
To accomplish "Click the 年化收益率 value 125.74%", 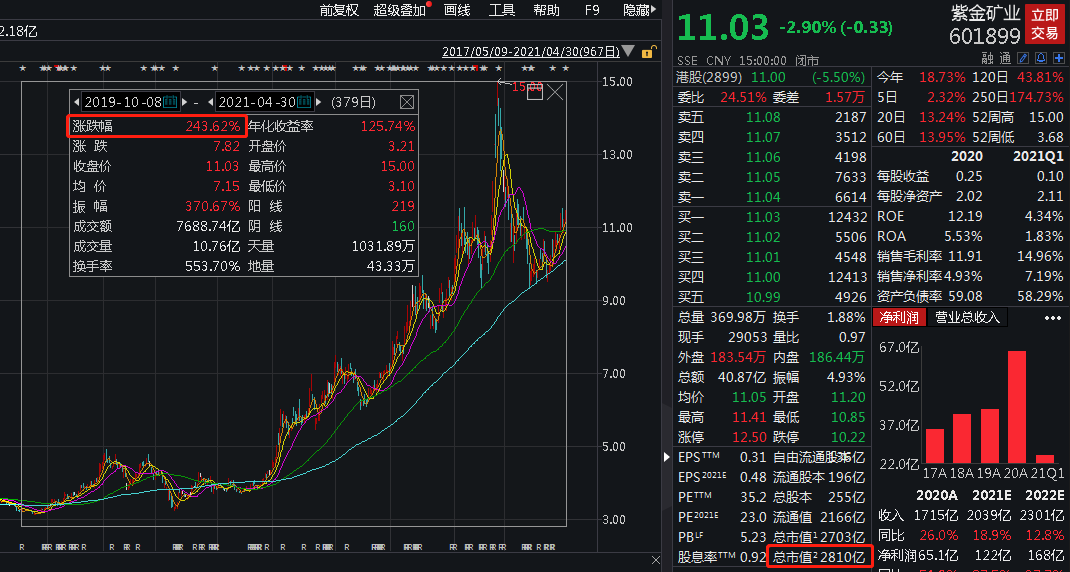I will 388,126.
